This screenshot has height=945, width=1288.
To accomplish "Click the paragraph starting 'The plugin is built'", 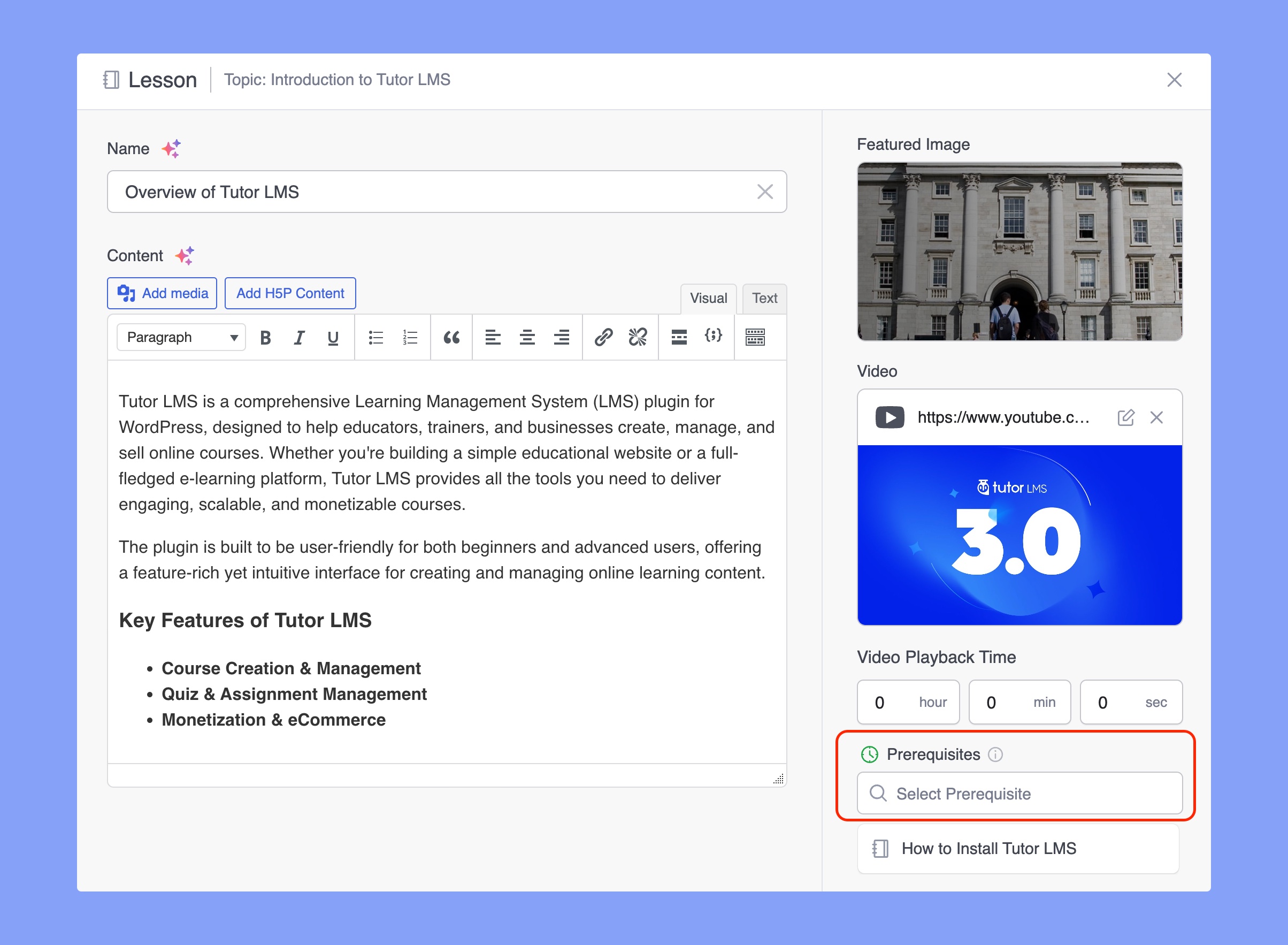I will tap(442, 560).
